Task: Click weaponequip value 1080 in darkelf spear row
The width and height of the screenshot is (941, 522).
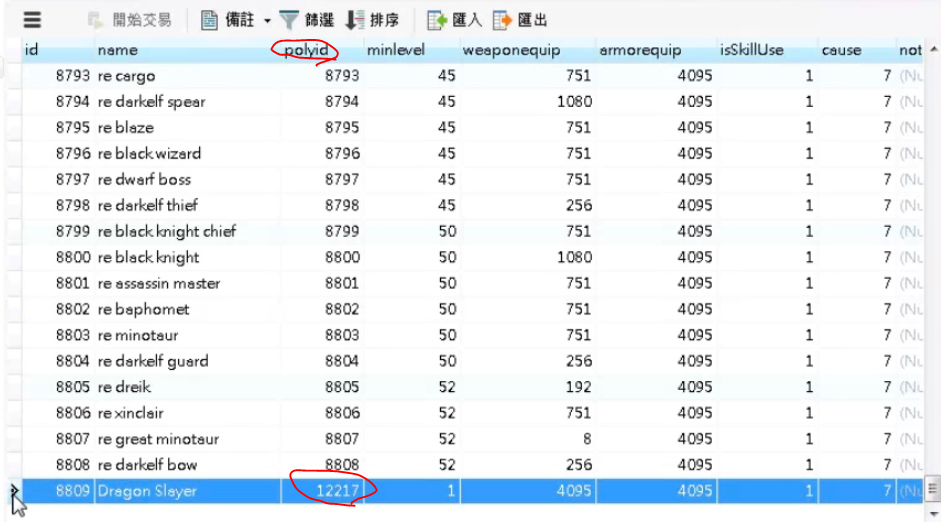Action: (528, 101)
